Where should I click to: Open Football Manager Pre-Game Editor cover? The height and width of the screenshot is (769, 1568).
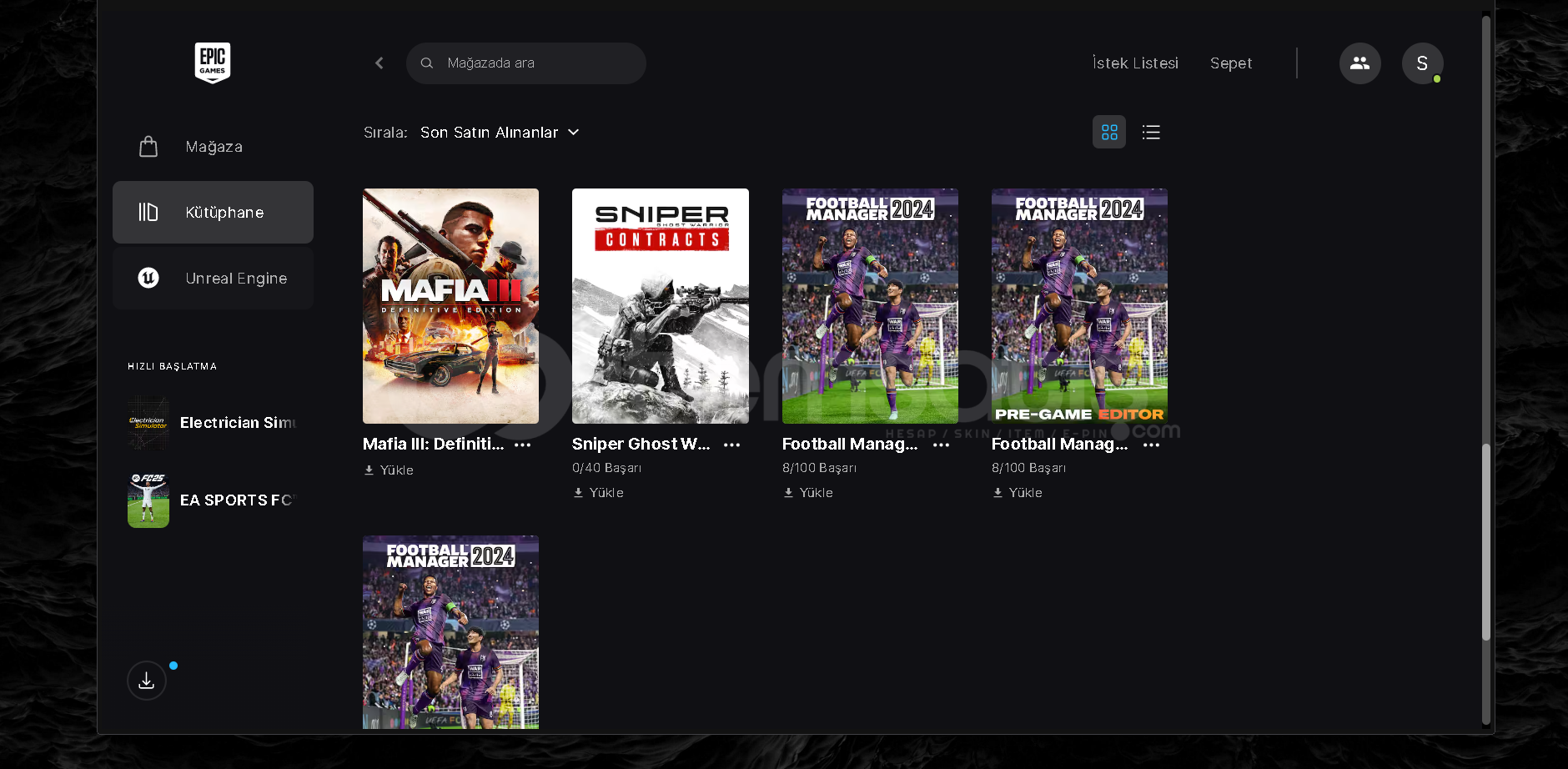(x=1079, y=306)
